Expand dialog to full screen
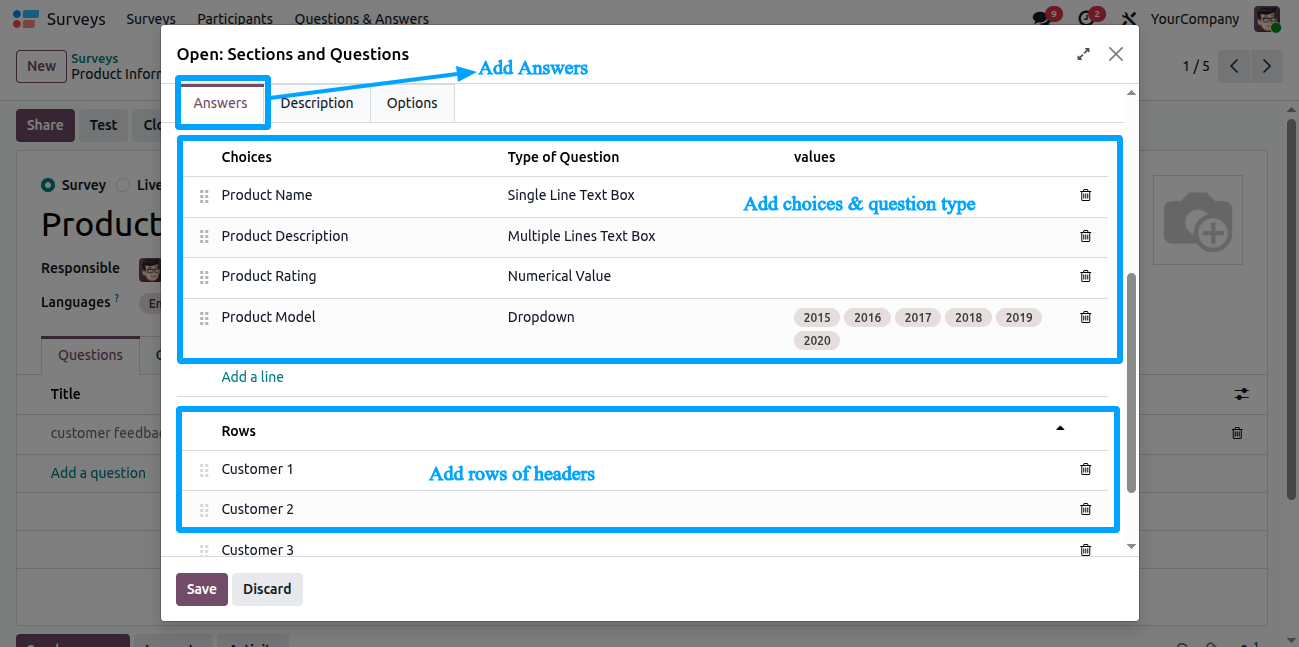The image size is (1299, 647). [x=1083, y=54]
